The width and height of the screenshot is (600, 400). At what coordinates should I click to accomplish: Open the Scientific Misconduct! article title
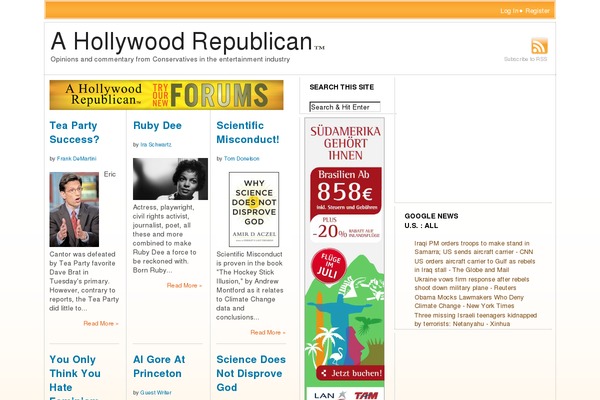248,132
